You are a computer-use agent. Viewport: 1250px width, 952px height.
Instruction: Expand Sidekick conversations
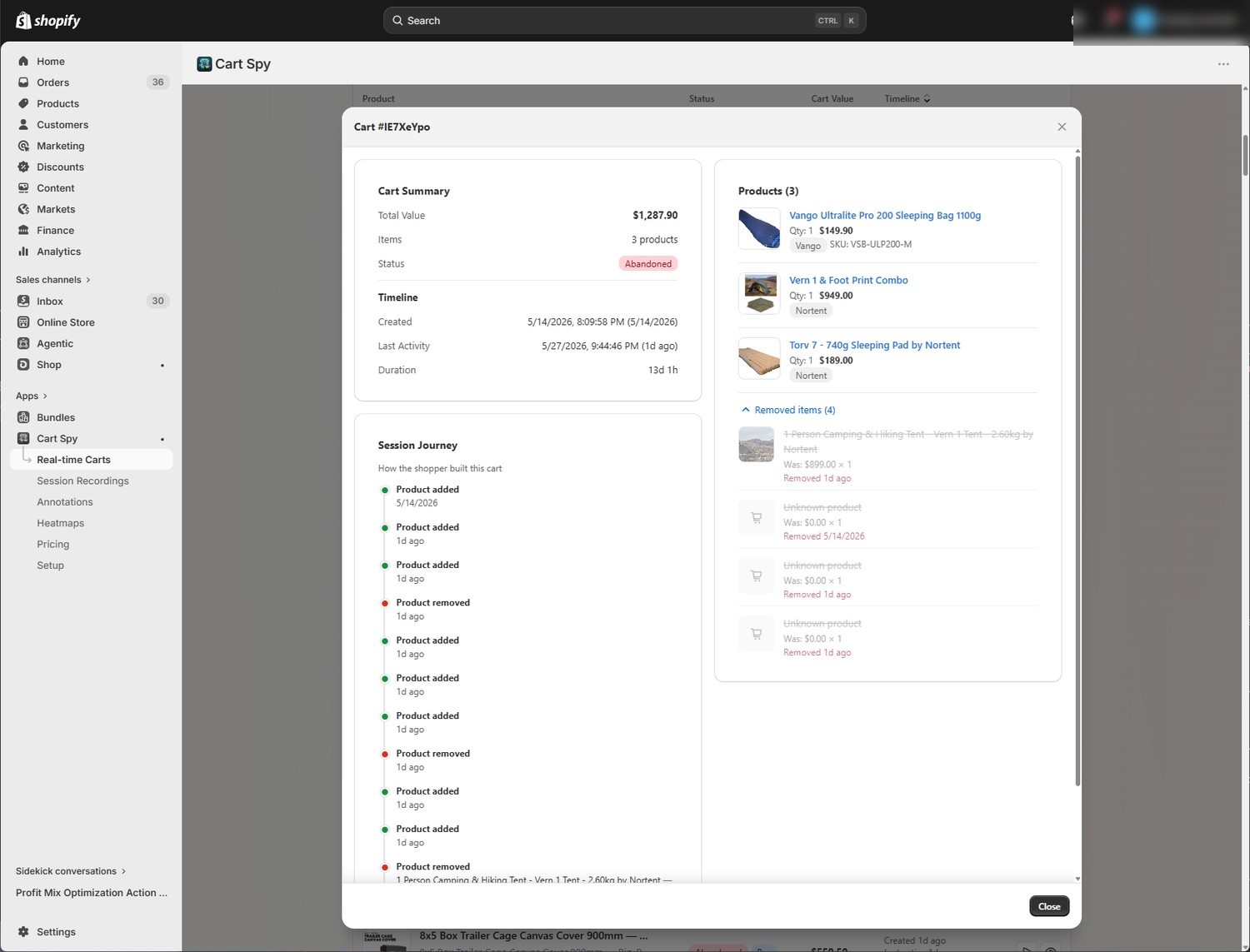point(71,871)
